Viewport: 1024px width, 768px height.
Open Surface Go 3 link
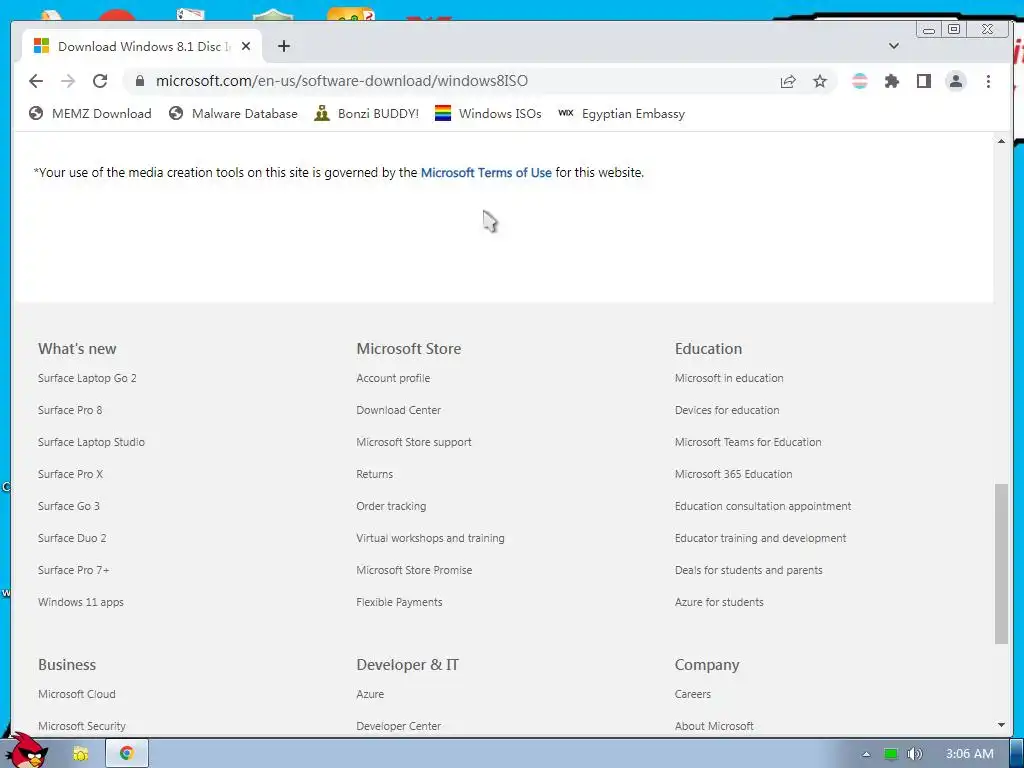pos(69,506)
